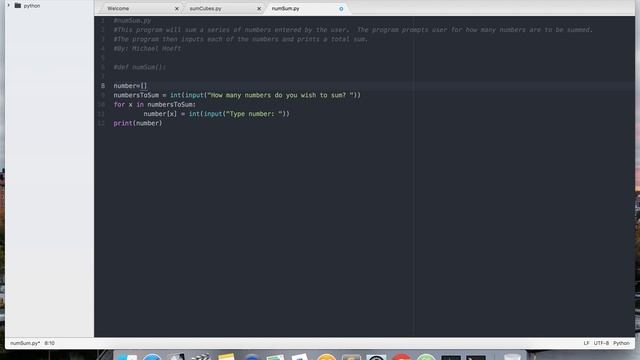Click the 'for x in numbersToSum:' line
Screen dimensions: 640x360
click(x=155, y=104)
